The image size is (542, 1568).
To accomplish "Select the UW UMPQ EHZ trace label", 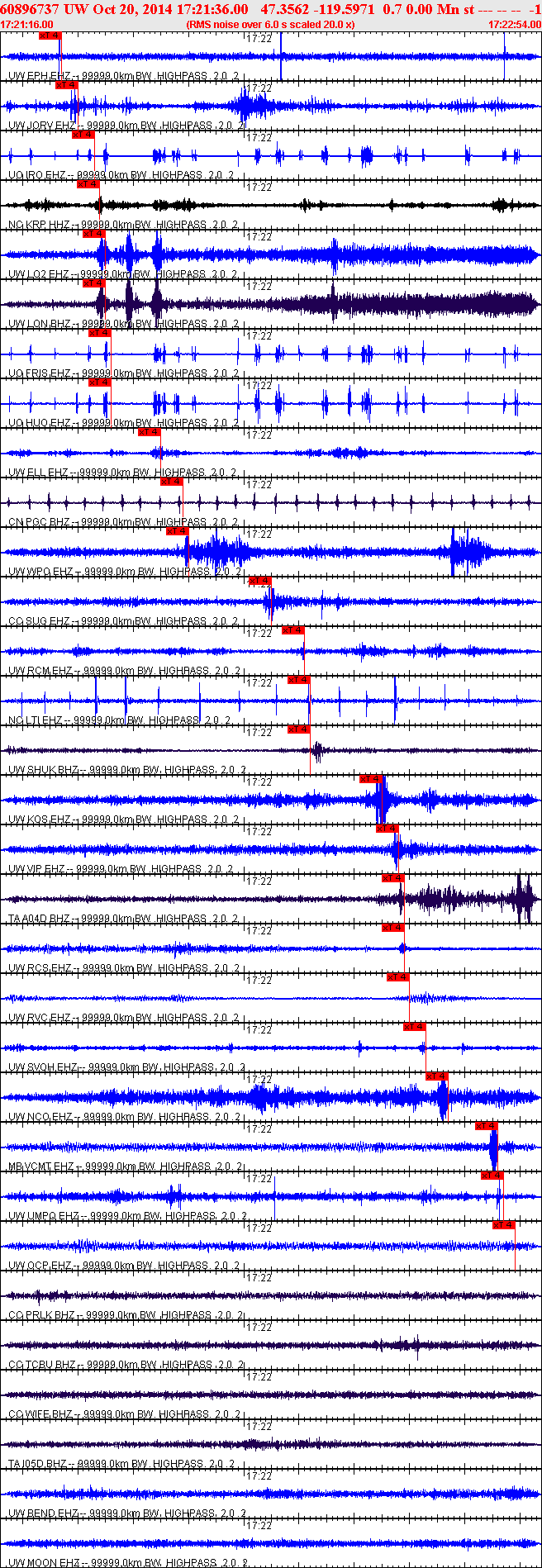I will (x=129, y=1216).
